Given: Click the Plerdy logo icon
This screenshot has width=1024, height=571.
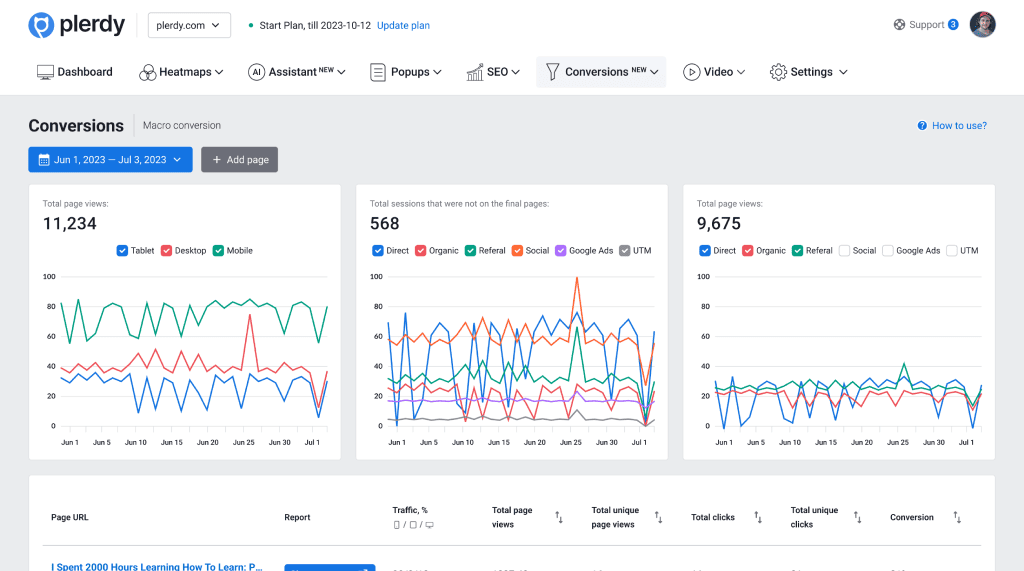Looking at the screenshot, I should click(41, 25).
